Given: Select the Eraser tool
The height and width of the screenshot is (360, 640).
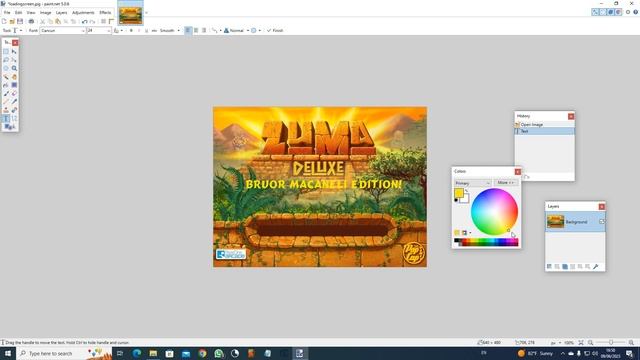Looking at the screenshot, I should coord(14,93).
